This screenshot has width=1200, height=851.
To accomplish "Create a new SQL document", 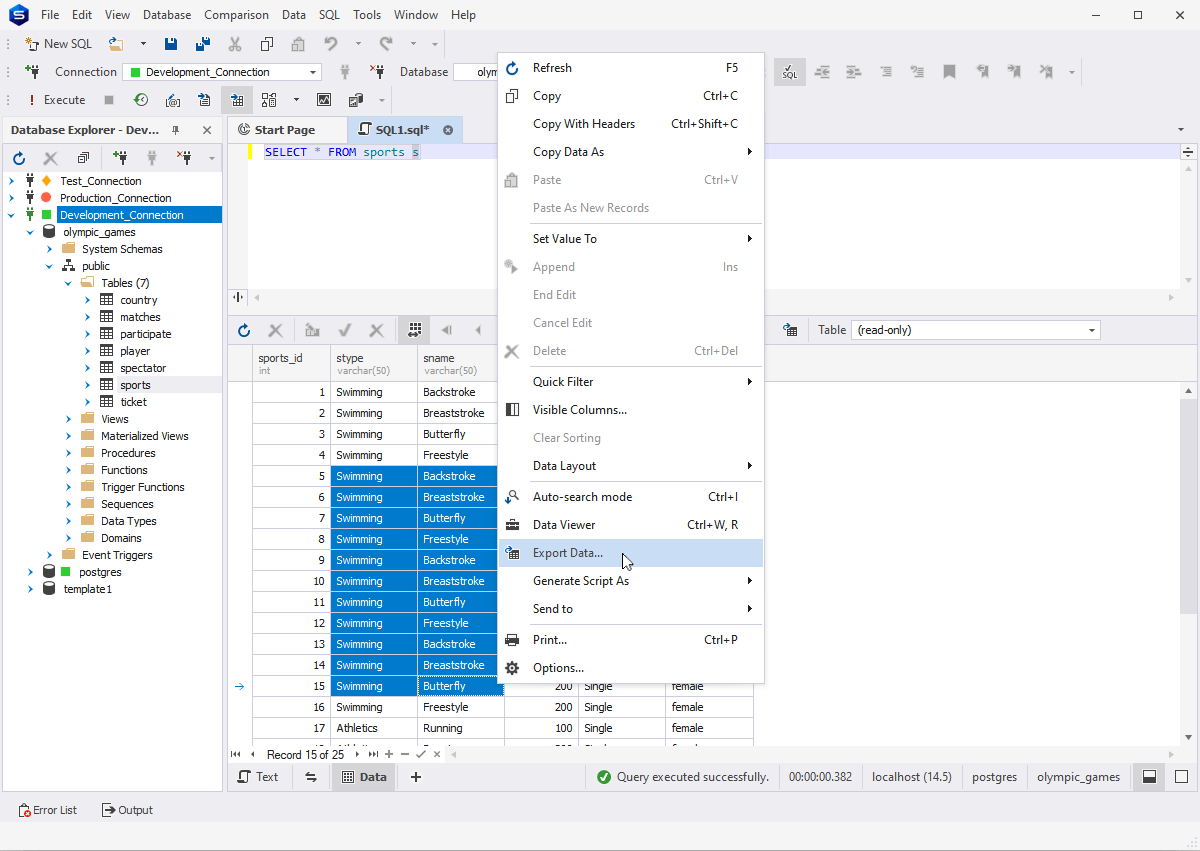I will (x=58, y=43).
